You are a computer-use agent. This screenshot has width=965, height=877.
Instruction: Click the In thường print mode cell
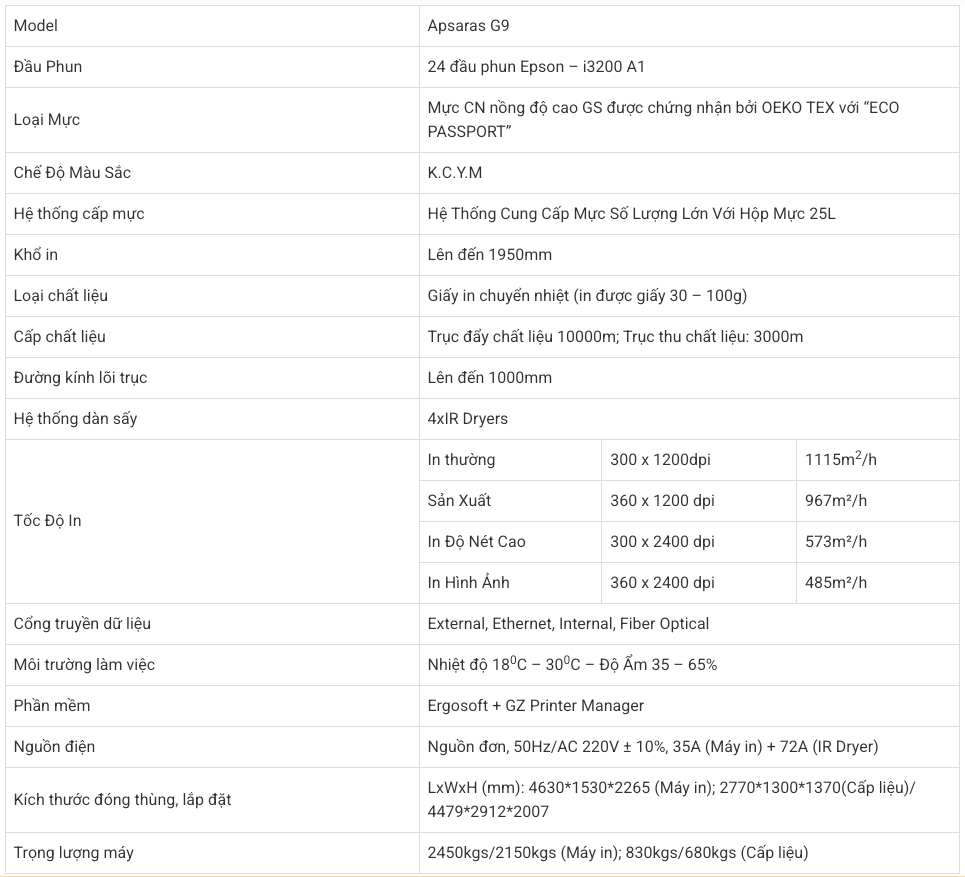(x=510, y=460)
